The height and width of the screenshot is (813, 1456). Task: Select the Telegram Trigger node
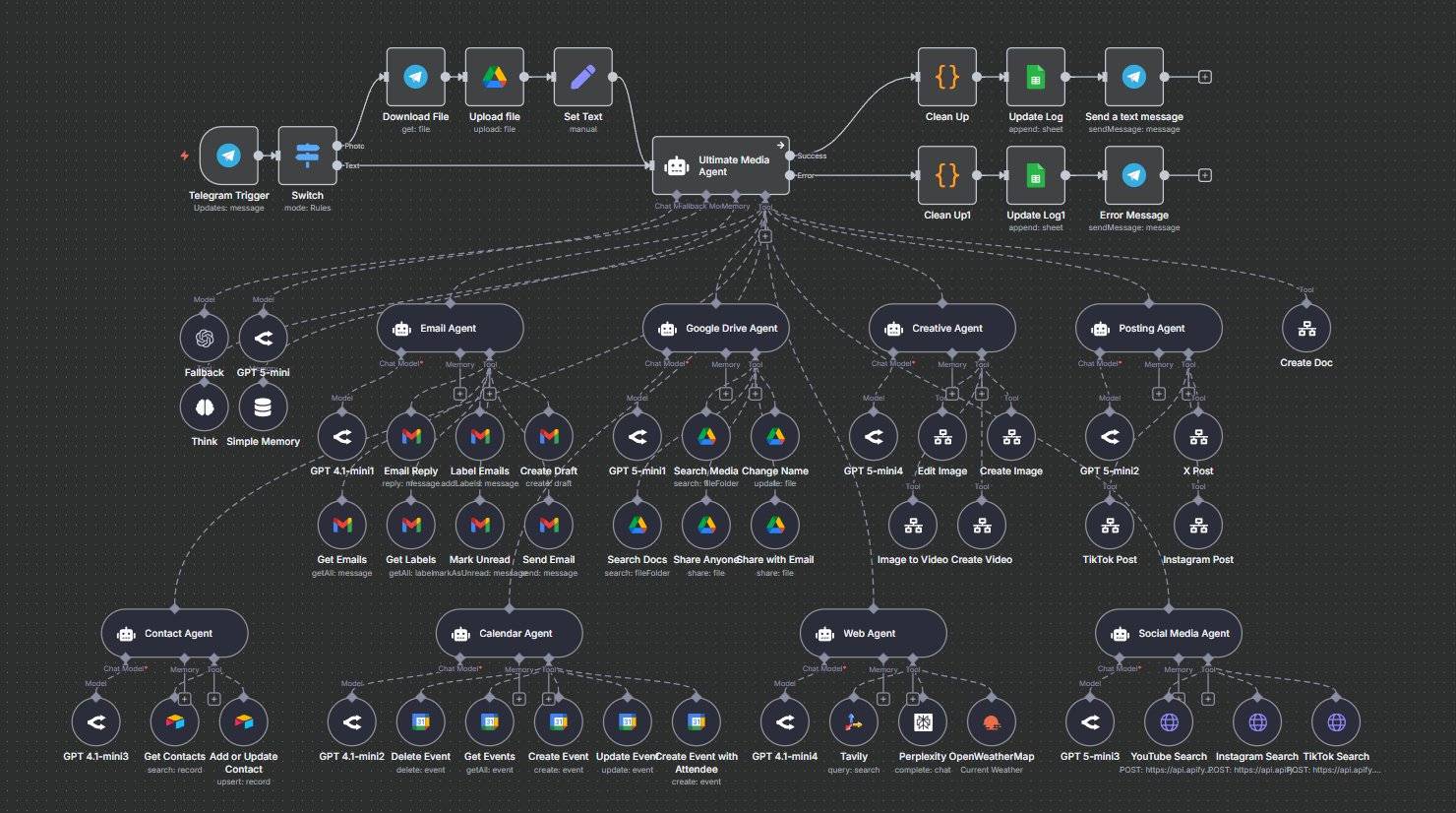[x=228, y=156]
